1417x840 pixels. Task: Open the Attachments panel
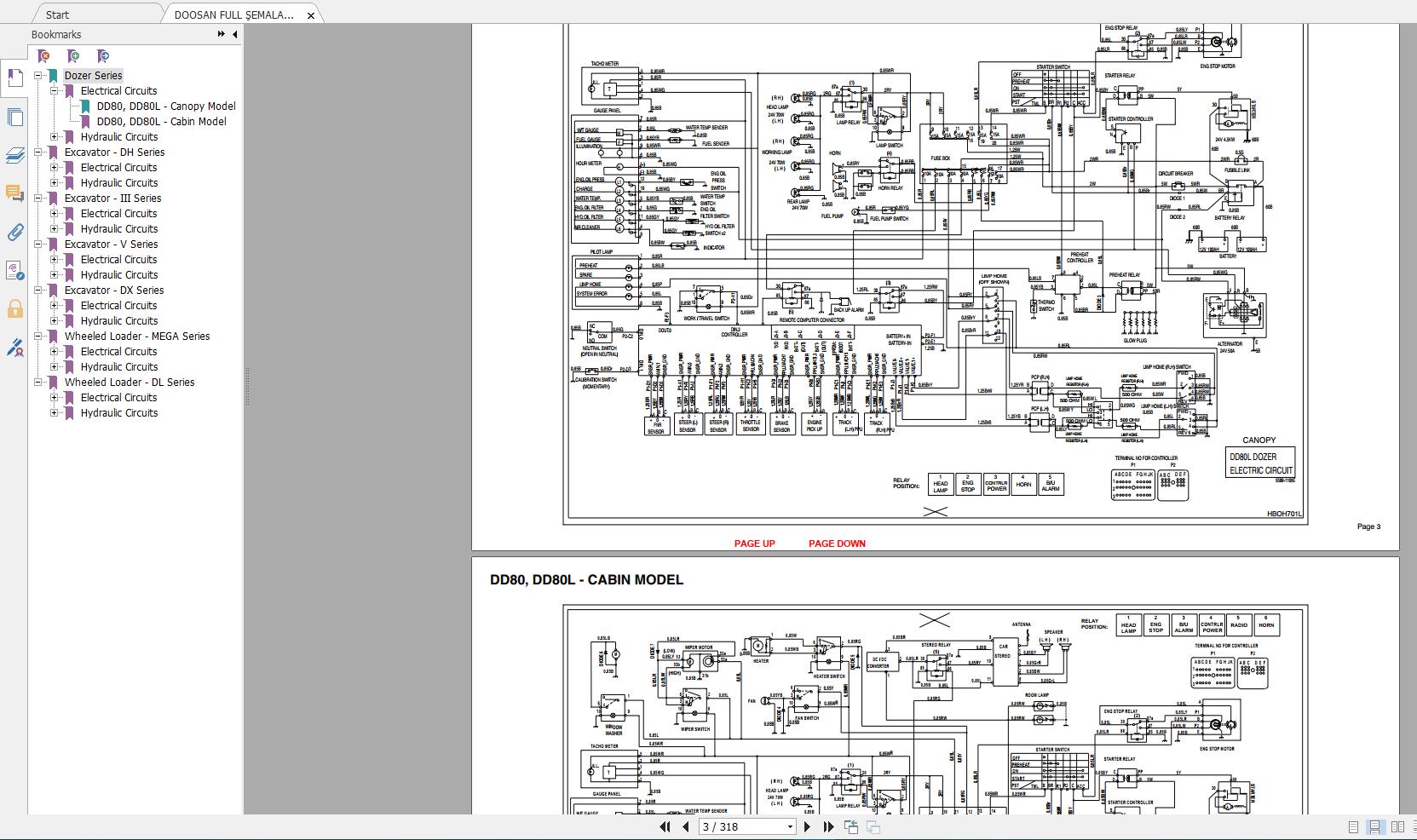(x=14, y=233)
